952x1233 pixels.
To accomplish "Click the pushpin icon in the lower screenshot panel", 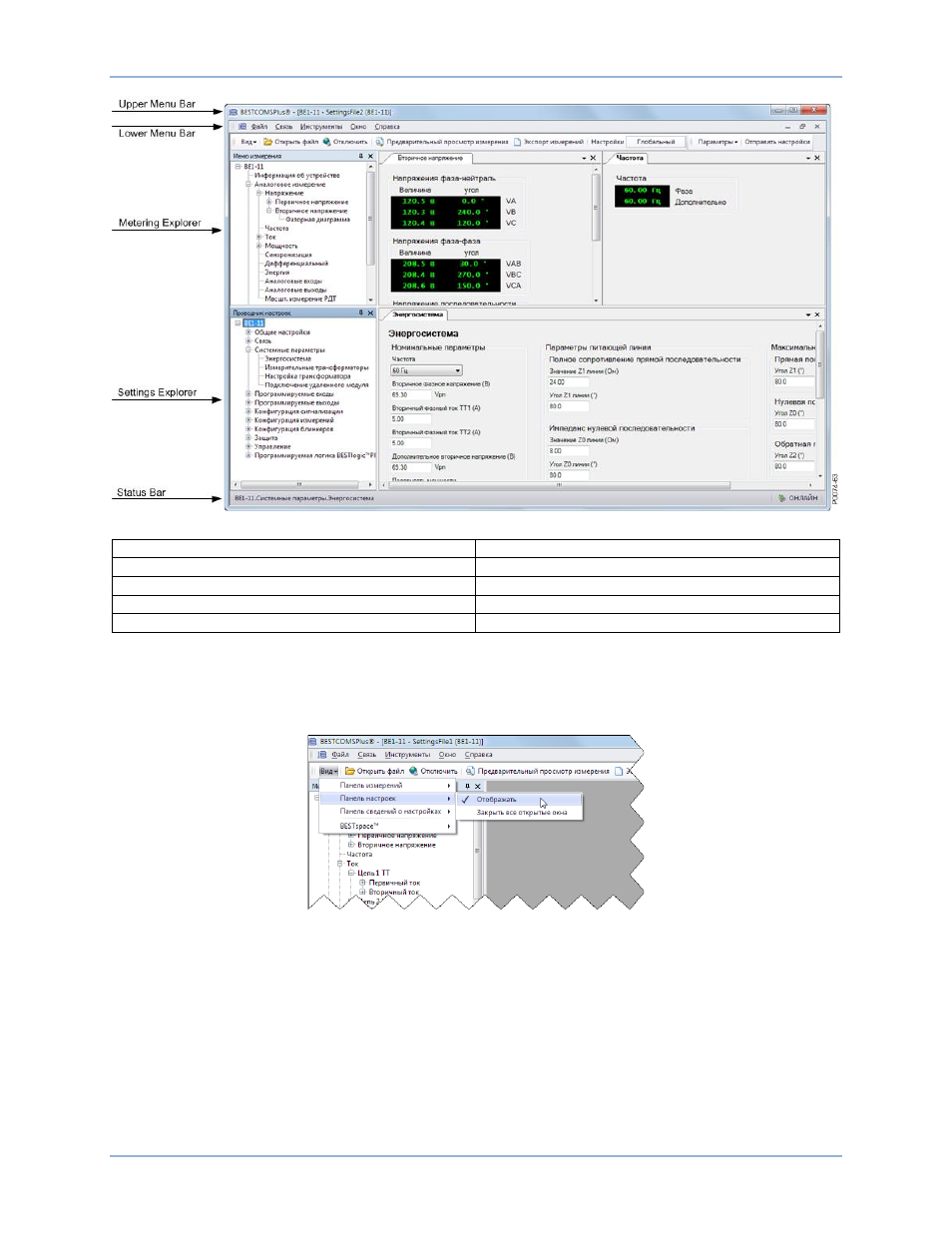I will click(467, 786).
